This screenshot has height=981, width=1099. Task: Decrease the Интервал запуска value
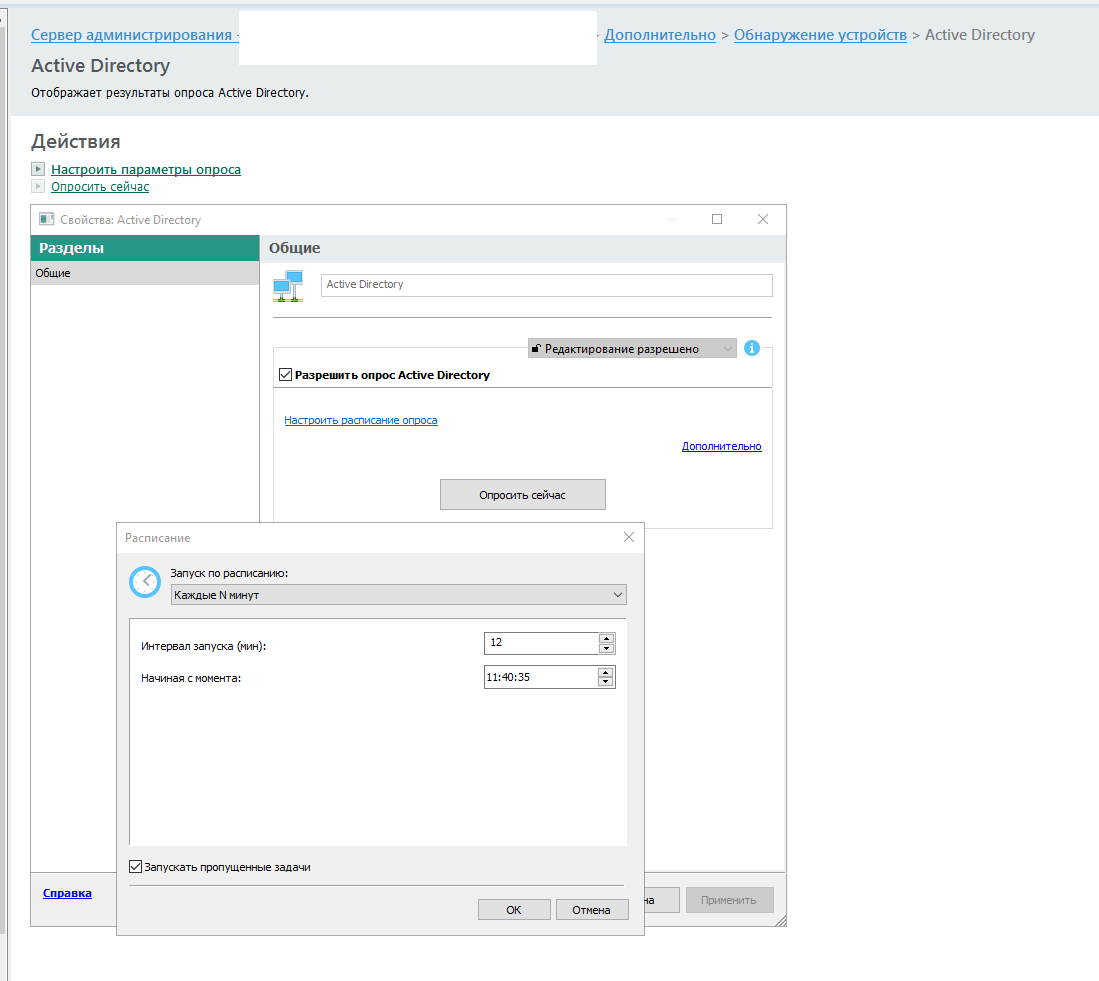click(606, 648)
